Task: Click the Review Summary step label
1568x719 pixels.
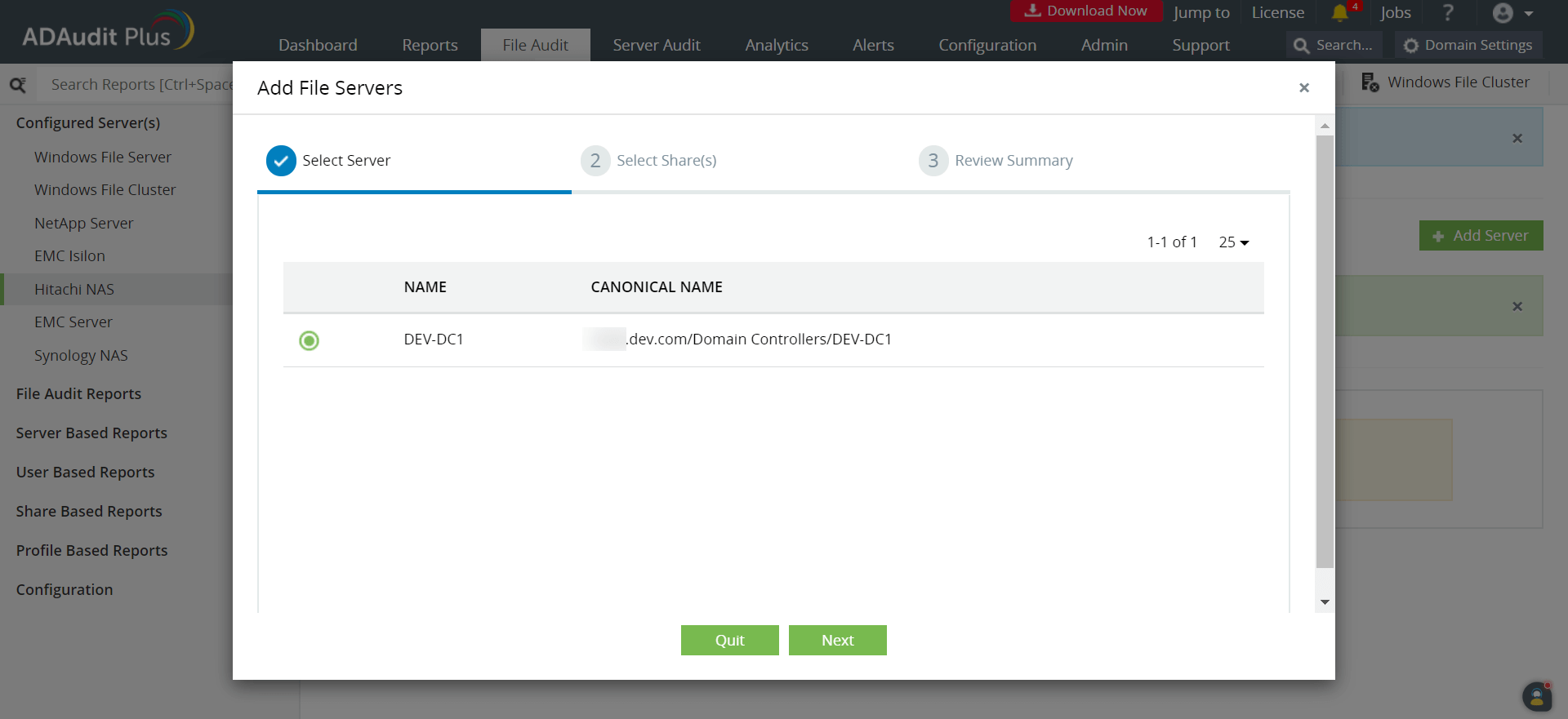Action: 1014,161
